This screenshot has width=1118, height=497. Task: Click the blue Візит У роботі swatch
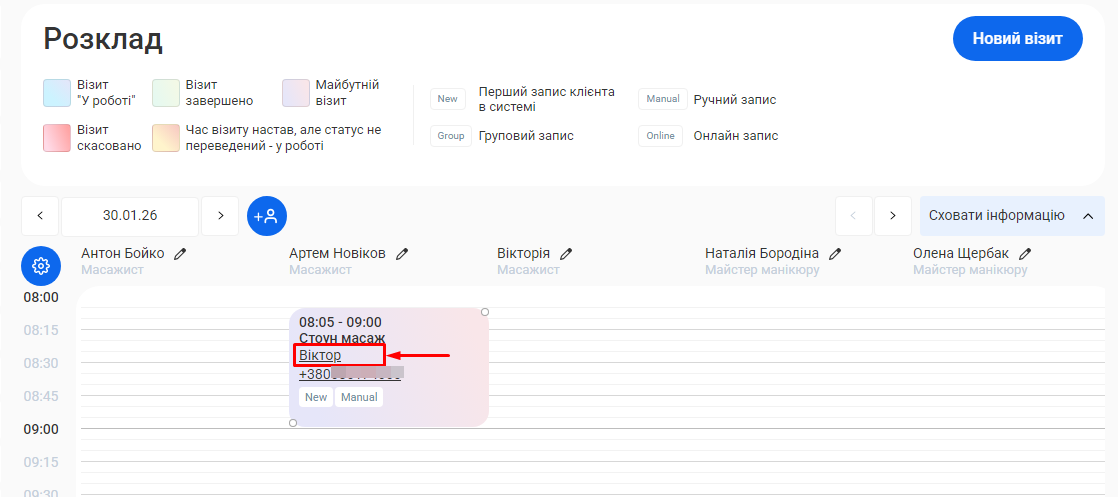pos(57,93)
